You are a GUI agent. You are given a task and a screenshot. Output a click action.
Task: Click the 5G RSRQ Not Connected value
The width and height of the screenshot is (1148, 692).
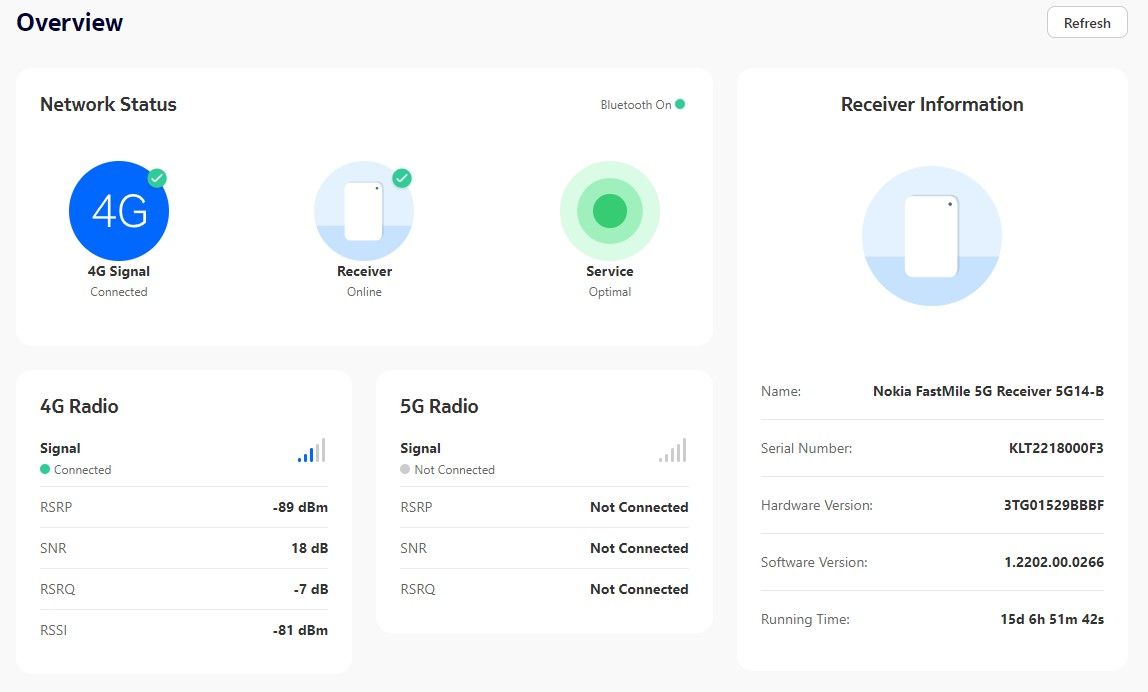click(x=639, y=589)
